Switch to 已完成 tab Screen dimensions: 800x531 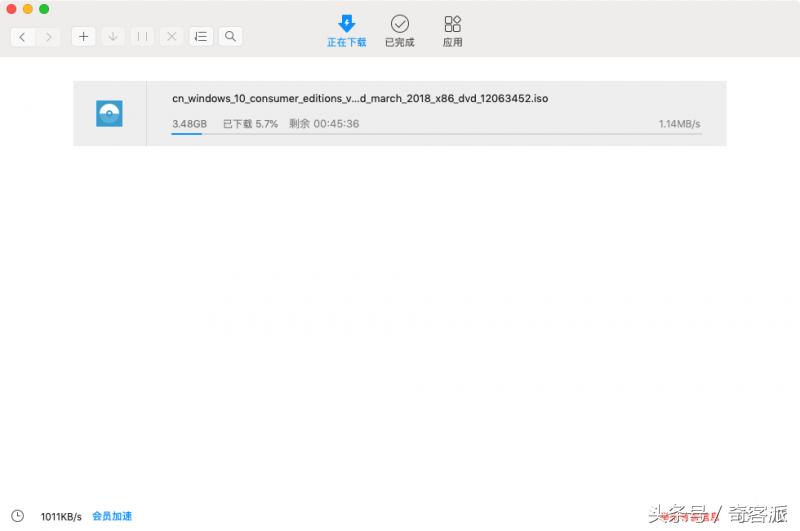[399, 32]
